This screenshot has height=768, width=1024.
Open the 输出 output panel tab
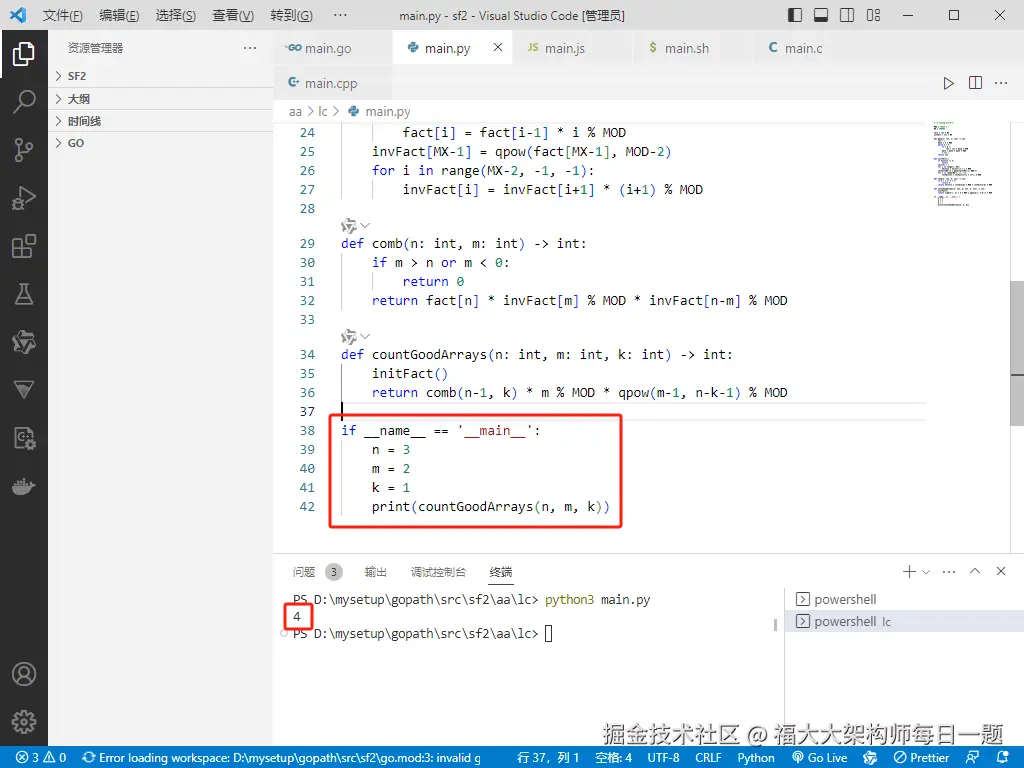click(x=376, y=572)
